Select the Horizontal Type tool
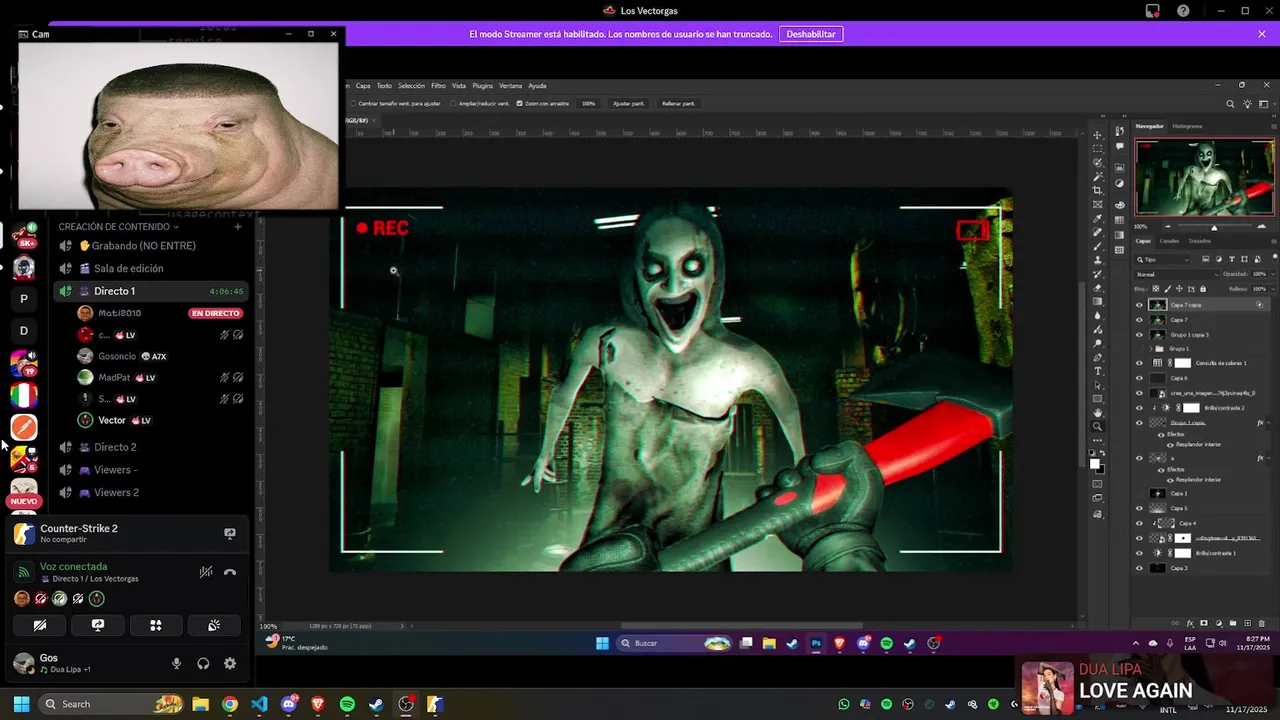The height and width of the screenshot is (720, 1280). click(1098, 371)
